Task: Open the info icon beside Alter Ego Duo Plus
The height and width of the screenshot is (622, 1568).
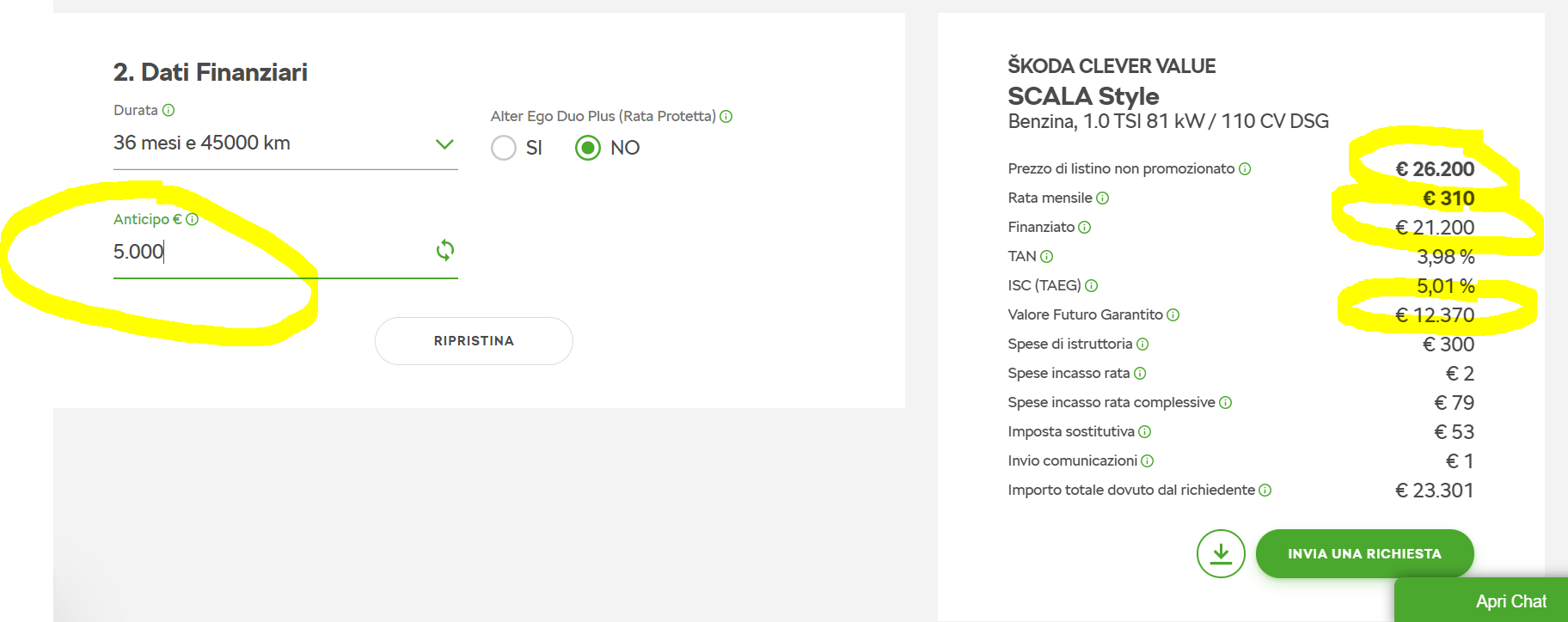Action: (726, 116)
